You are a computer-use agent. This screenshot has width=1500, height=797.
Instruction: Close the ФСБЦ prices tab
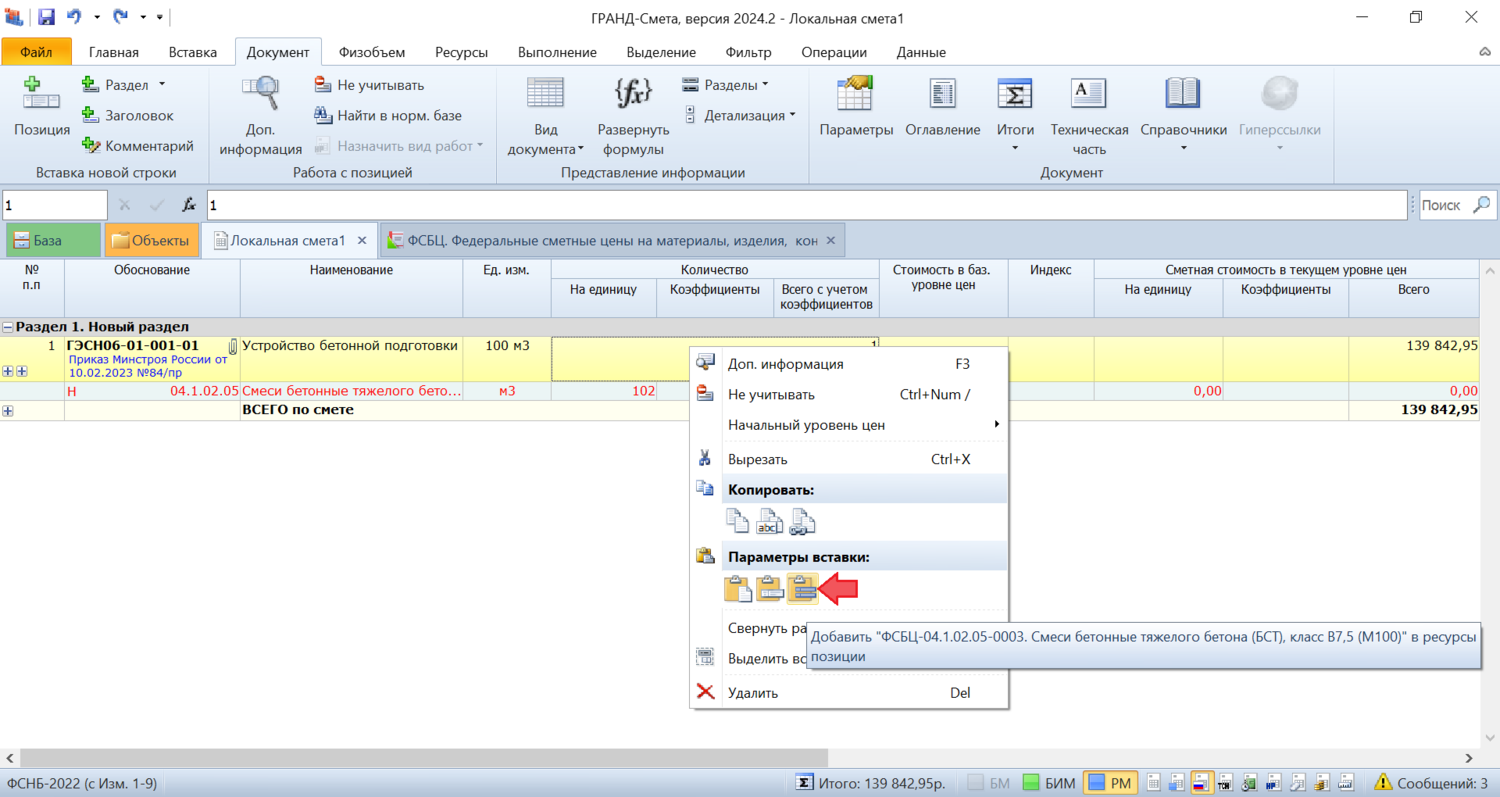(x=829, y=240)
